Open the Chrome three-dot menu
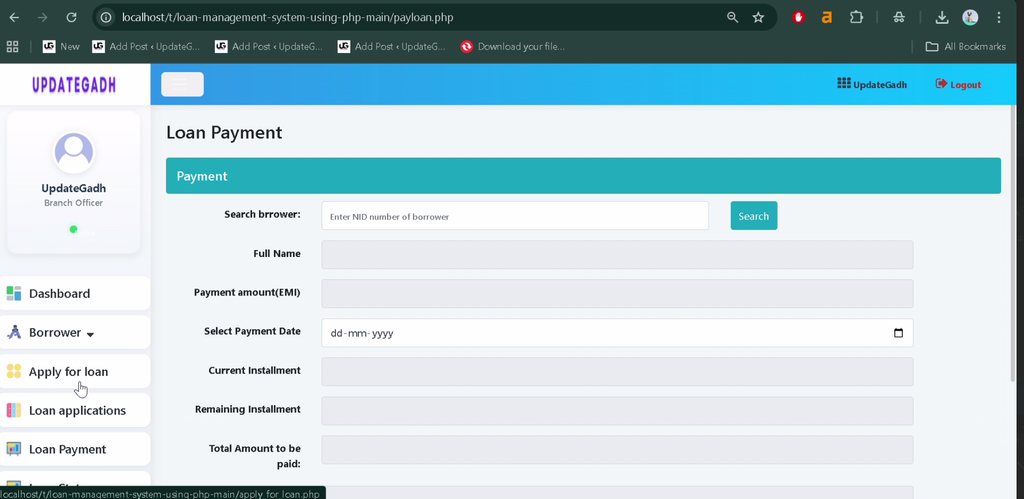1024x499 pixels. click(999, 18)
